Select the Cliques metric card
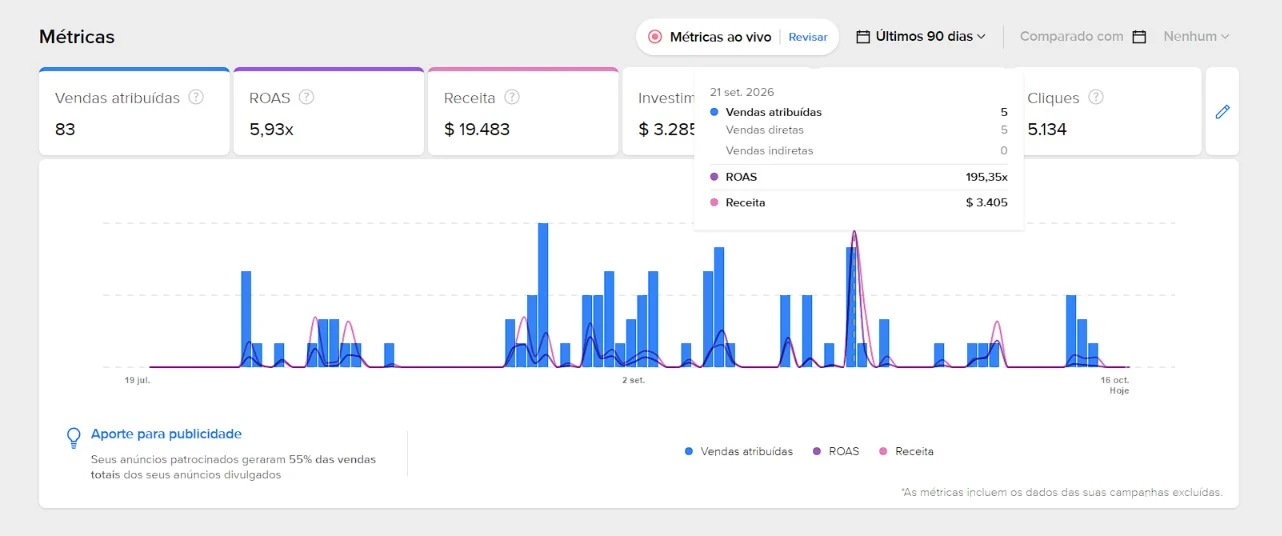This screenshot has width=1282, height=536. (1112, 111)
